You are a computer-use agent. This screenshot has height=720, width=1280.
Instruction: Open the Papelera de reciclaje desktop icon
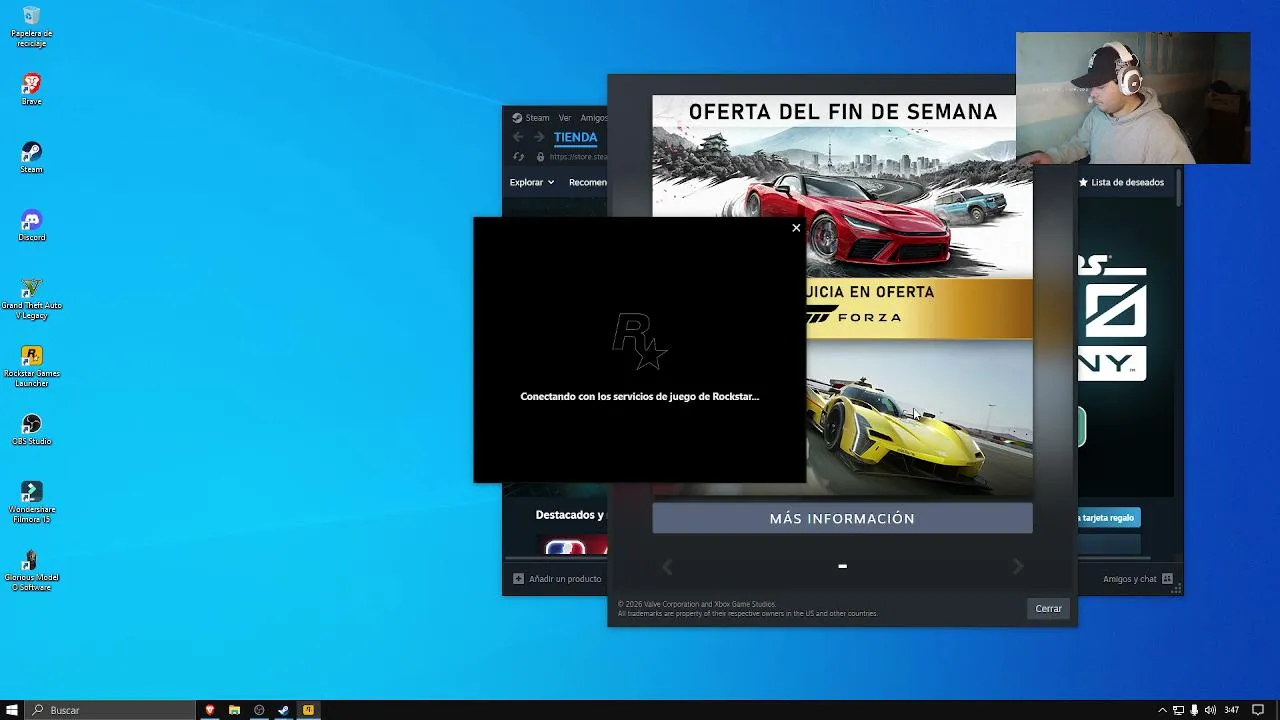coord(31,27)
